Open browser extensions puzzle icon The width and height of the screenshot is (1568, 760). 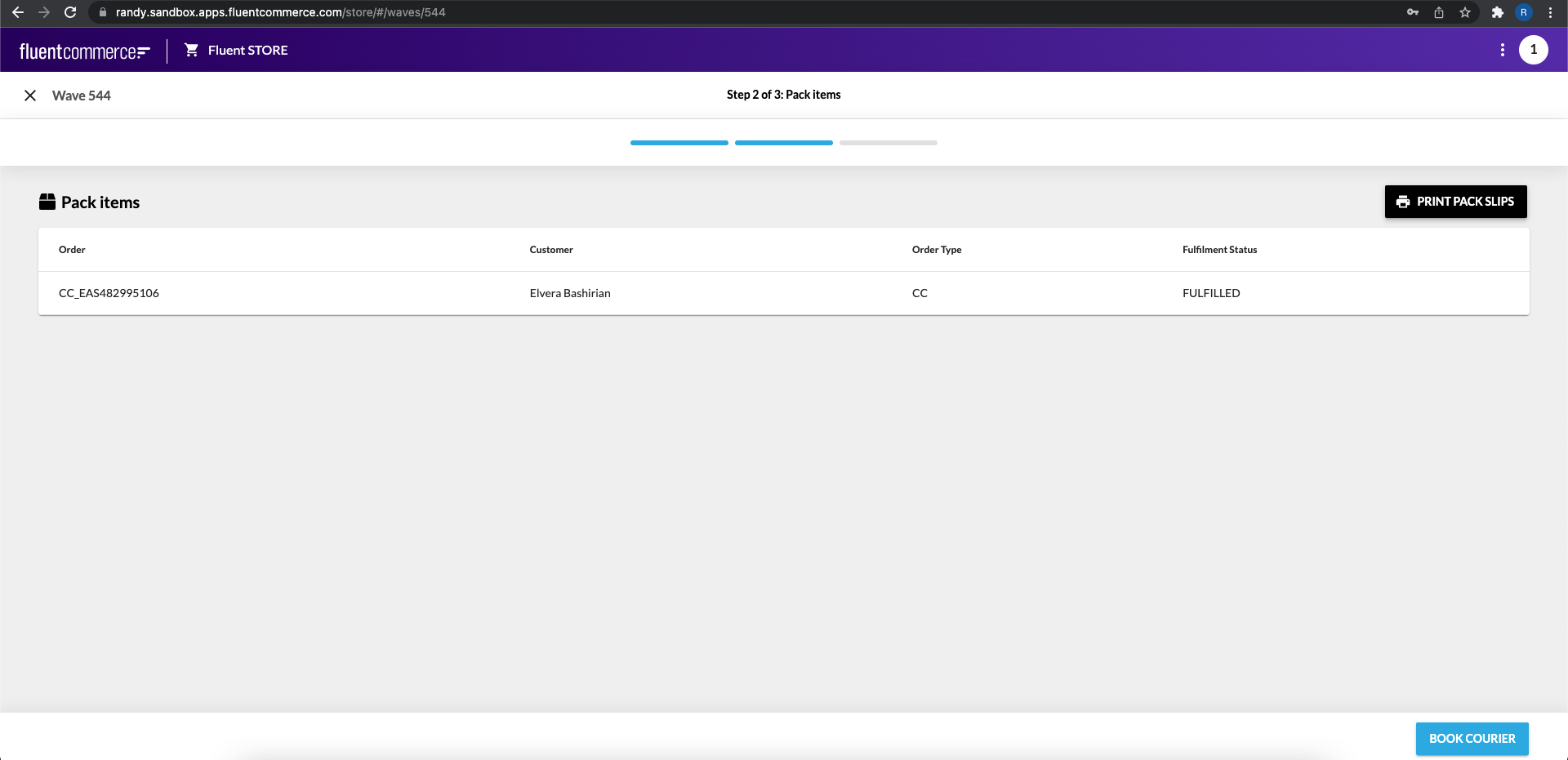1497,12
